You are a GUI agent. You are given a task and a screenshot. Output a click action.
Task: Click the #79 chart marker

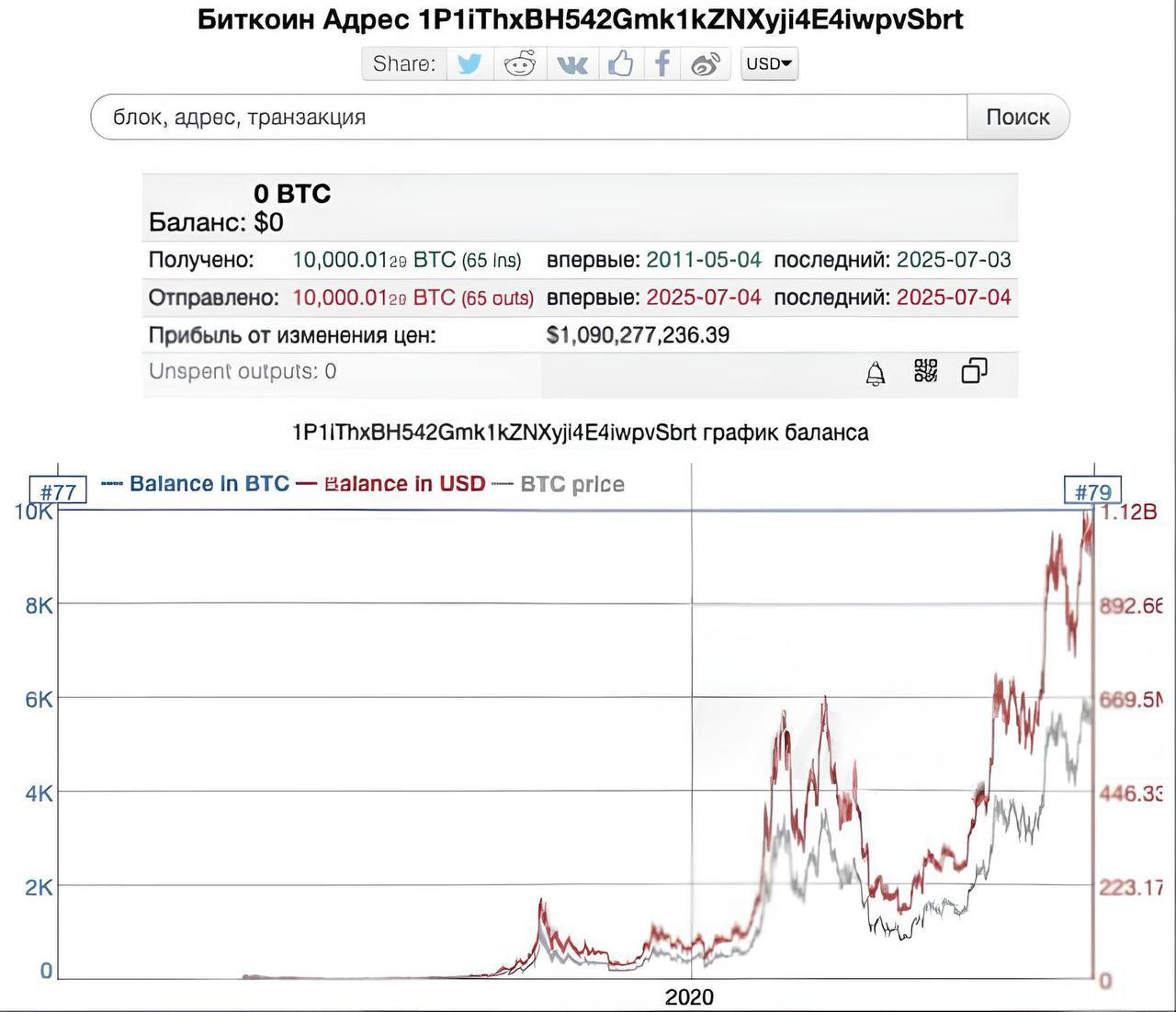[1093, 491]
